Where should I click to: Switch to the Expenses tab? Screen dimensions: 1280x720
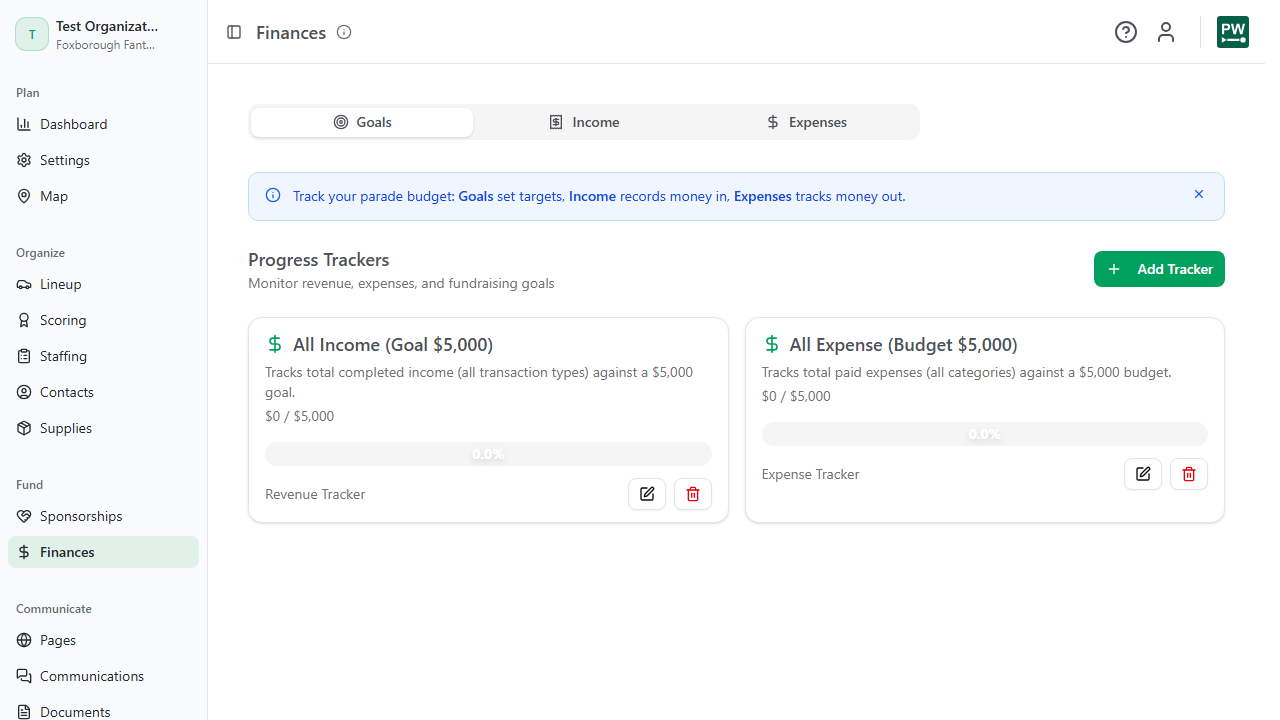(x=806, y=122)
